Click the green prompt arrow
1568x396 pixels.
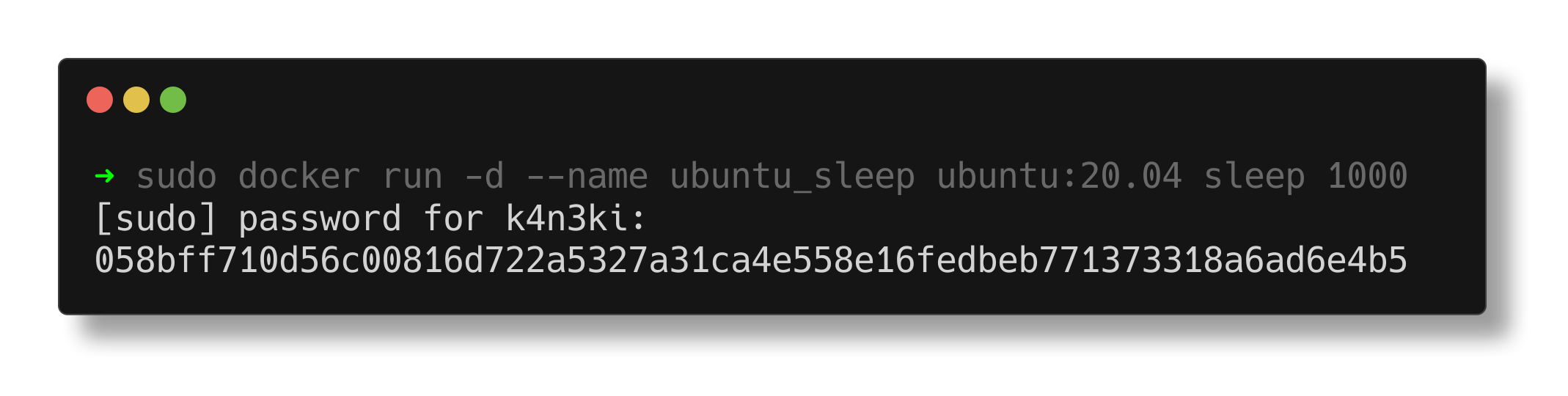pyautogui.click(x=105, y=176)
